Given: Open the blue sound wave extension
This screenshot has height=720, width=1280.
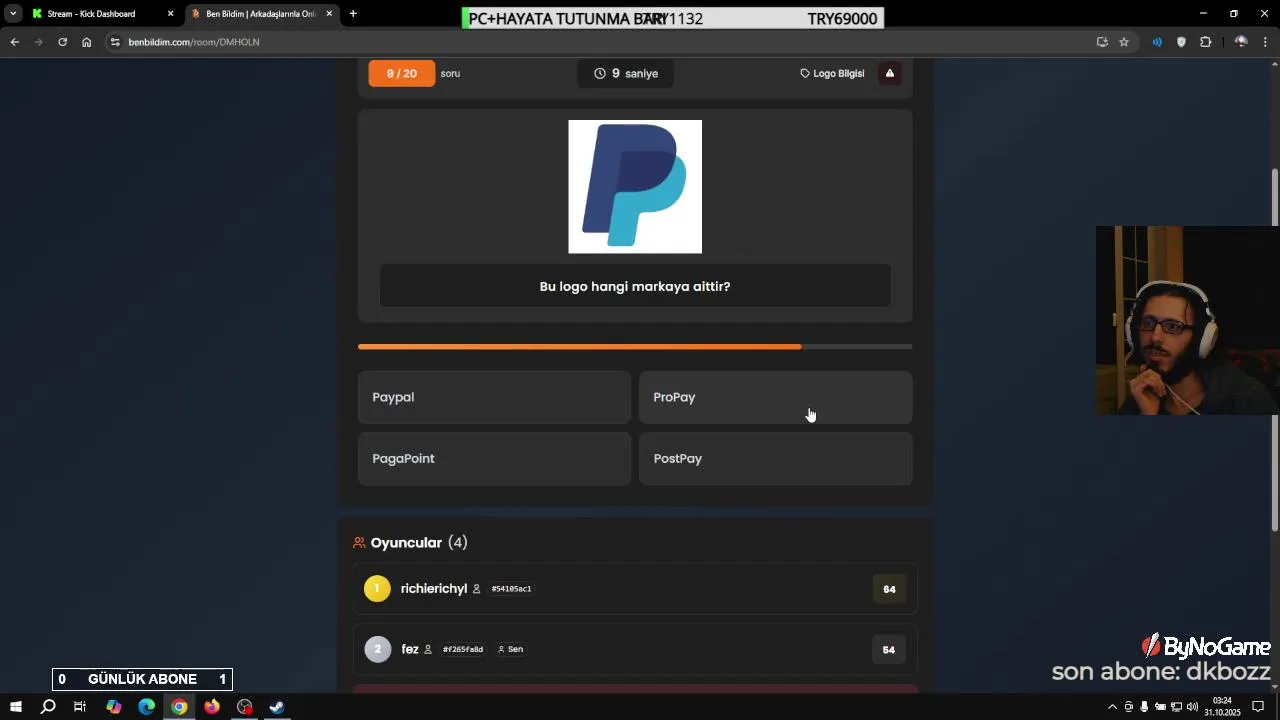Looking at the screenshot, I should coord(1157,42).
